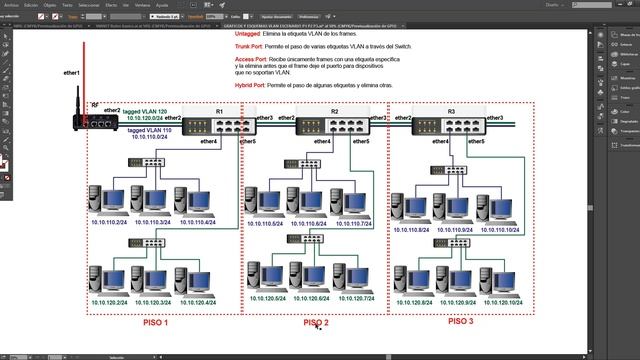Screen dimensions: 640x360
Task: Open the stroke color swatch in control bar
Action: tap(56, 16)
